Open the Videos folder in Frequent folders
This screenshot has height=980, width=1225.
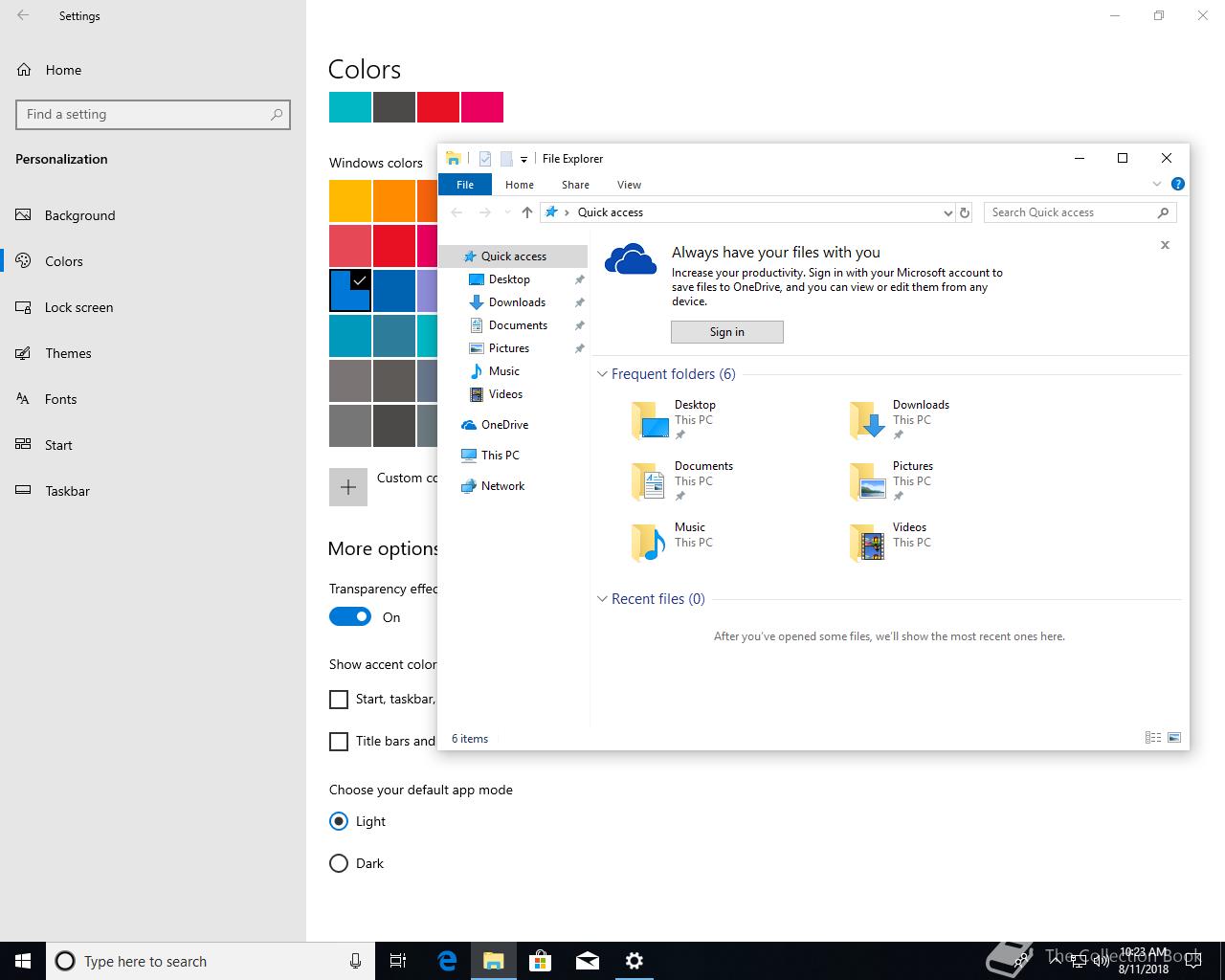[x=890, y=543]
